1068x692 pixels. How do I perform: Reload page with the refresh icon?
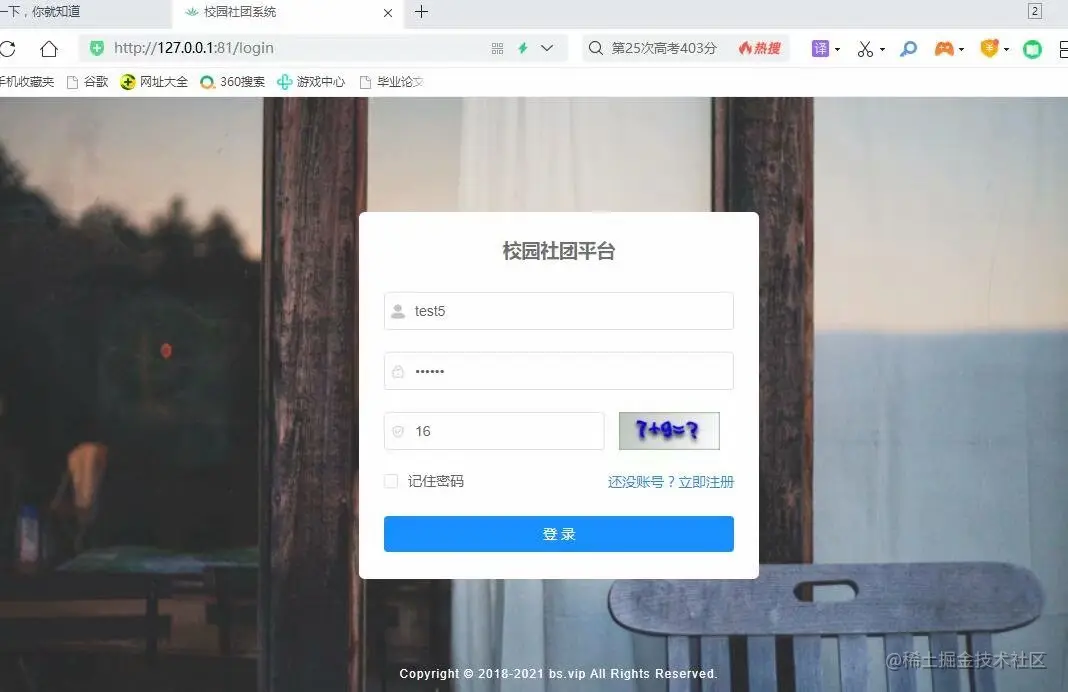tap(7, 48)
